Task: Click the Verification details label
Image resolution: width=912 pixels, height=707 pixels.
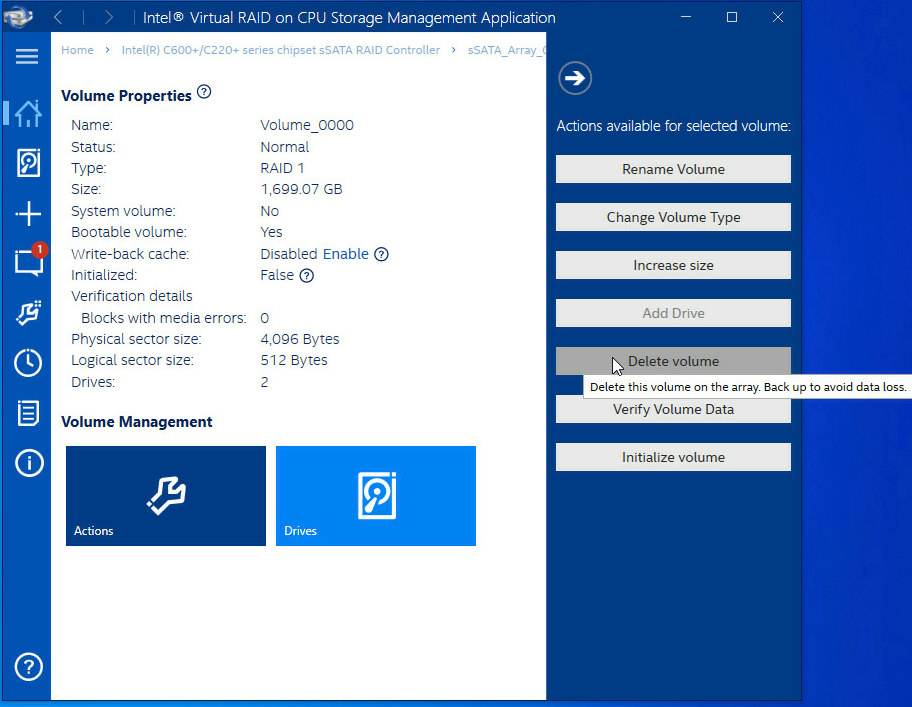Action: (x=131, y=296)
